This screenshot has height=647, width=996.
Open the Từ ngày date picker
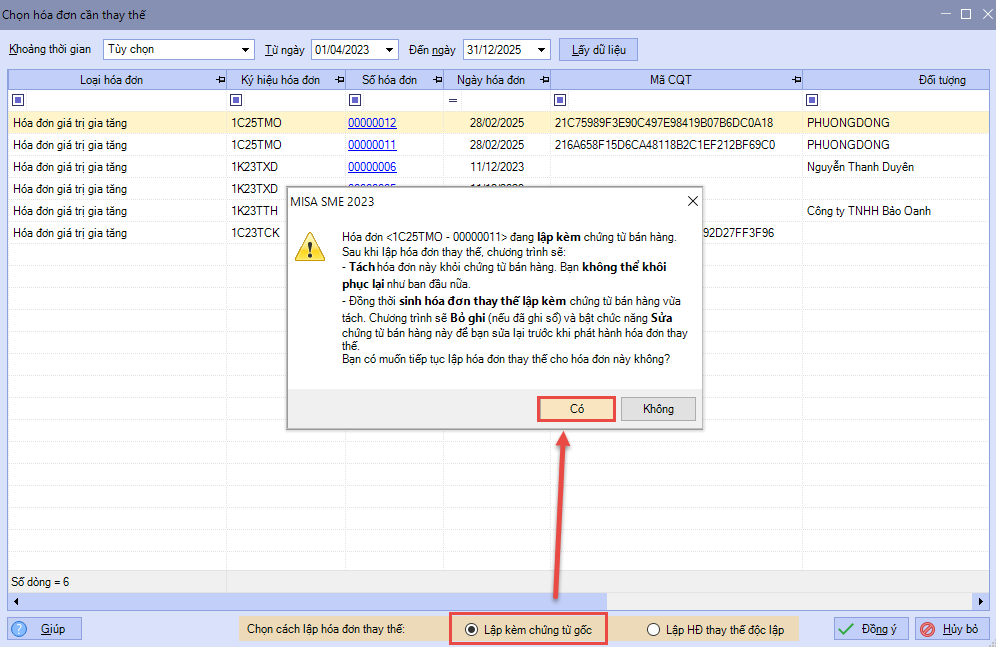point(389,49)
